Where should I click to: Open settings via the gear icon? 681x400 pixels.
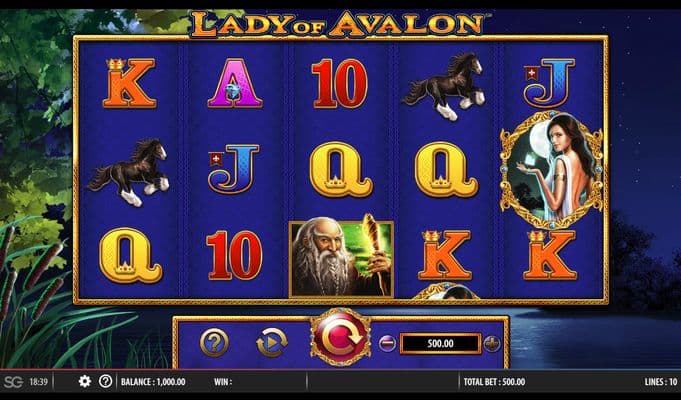click(x=85, y=382)
